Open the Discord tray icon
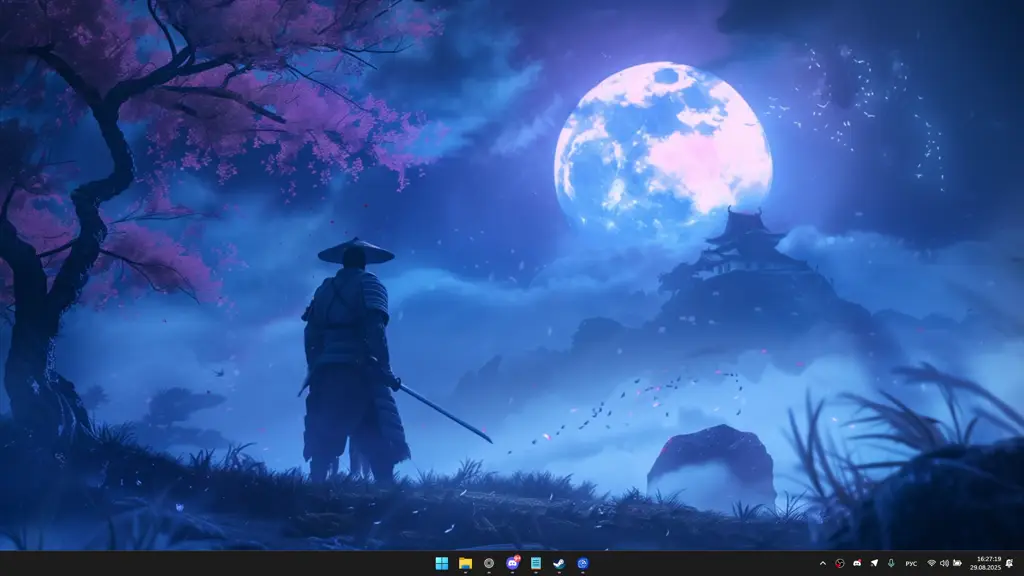 [x=857, y=563]
